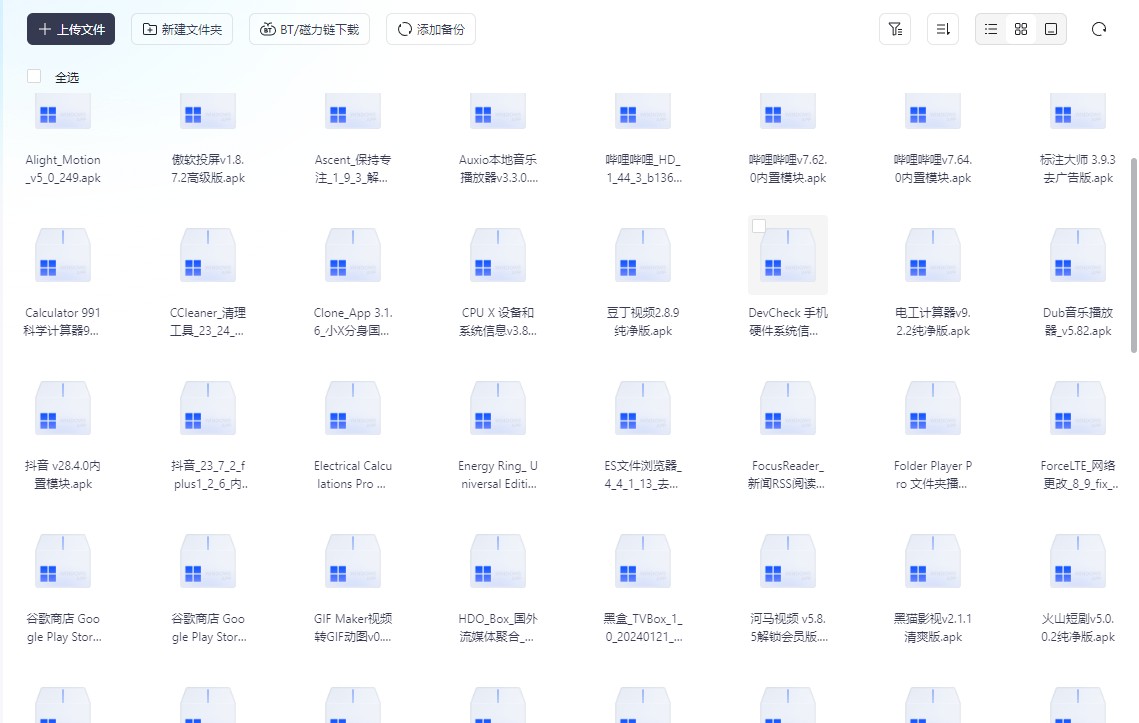Viewport: 1139px width, 723px height.
Task: Select the 哔哩哔哩v7.62.0内置模块.apk icon
Action: click(x=788, y=111)
